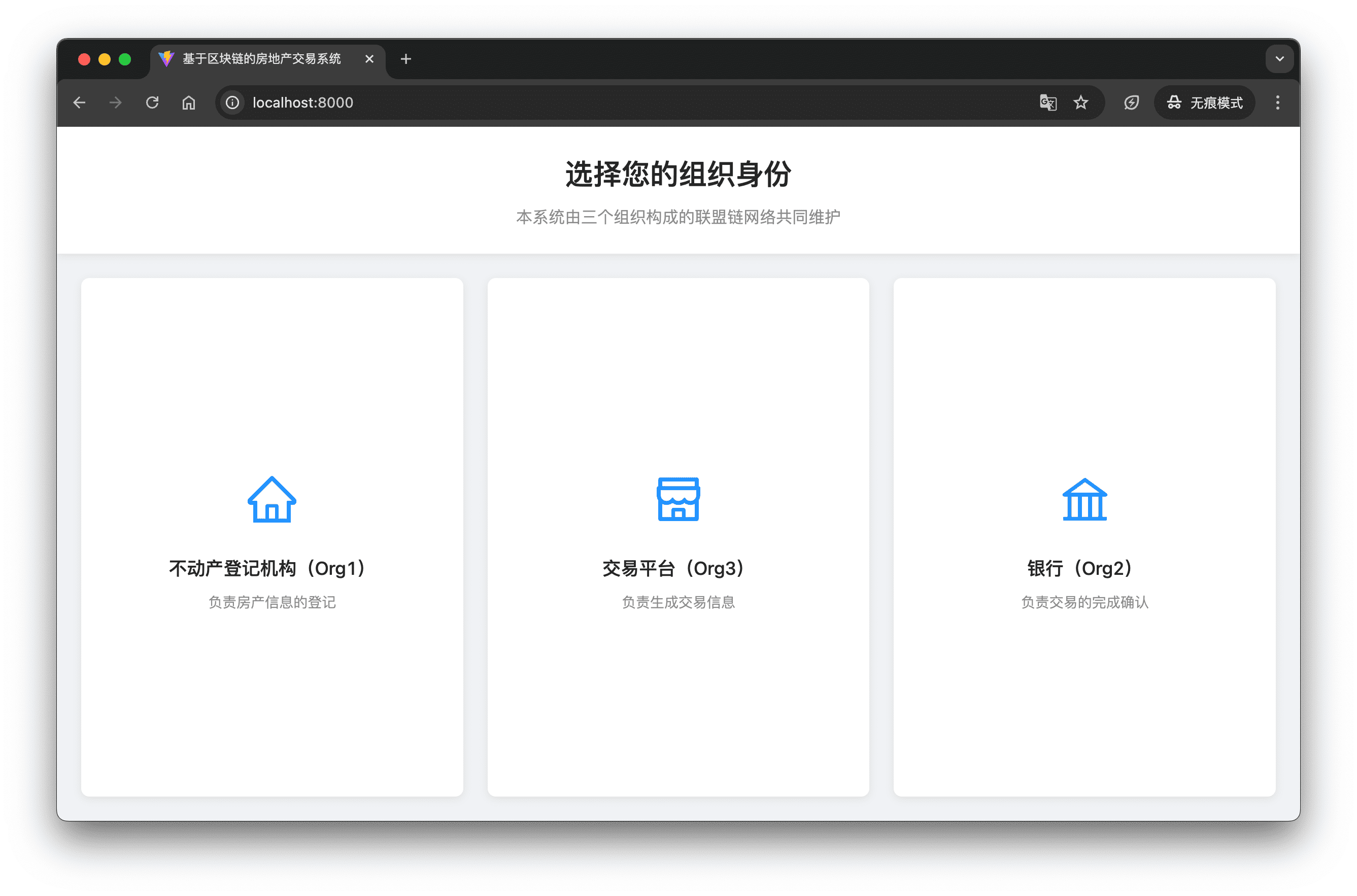Open the Chrome three-dot menu

(1277, 103)
